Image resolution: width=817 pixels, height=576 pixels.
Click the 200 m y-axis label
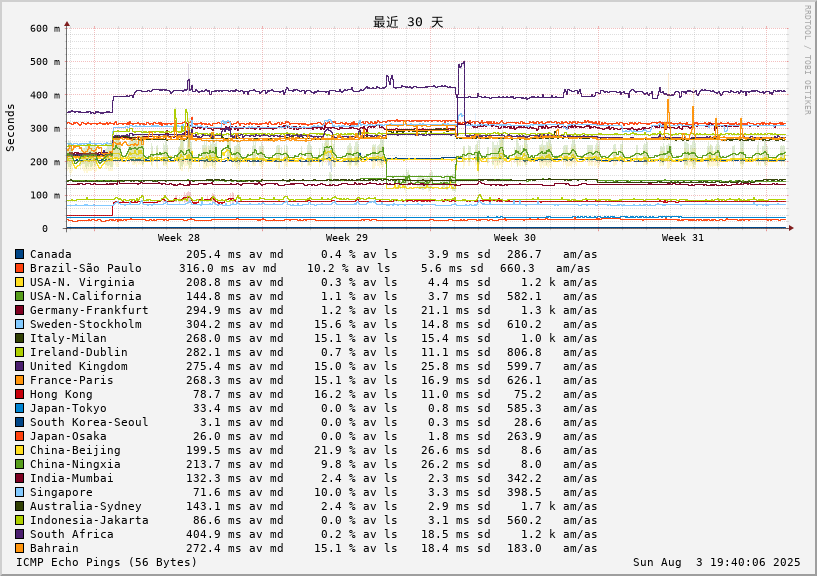point(45,162)
